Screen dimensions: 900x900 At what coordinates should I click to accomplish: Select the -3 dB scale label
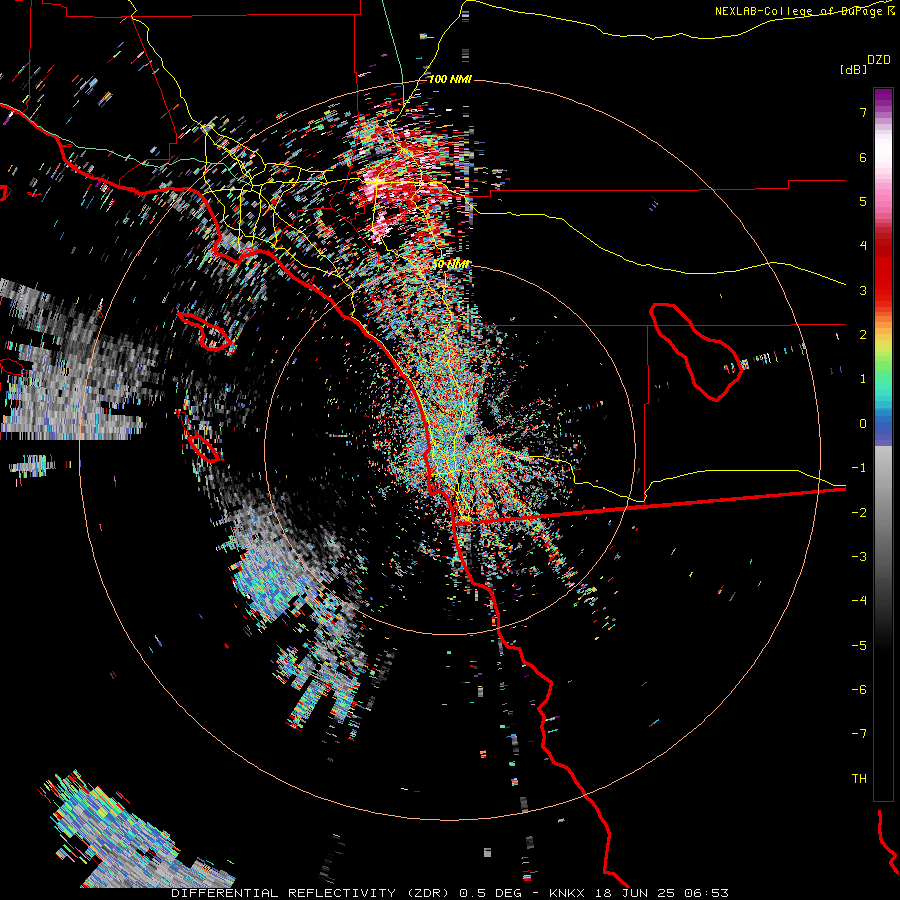tap(859, 557)
